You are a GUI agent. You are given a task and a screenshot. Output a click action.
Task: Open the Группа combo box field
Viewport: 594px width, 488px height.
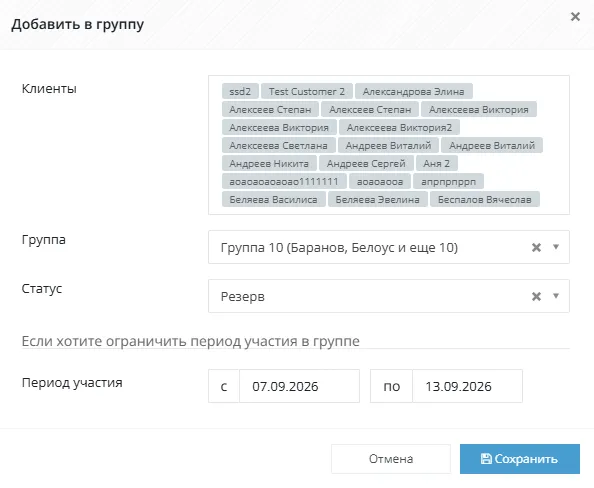[389, 247]
